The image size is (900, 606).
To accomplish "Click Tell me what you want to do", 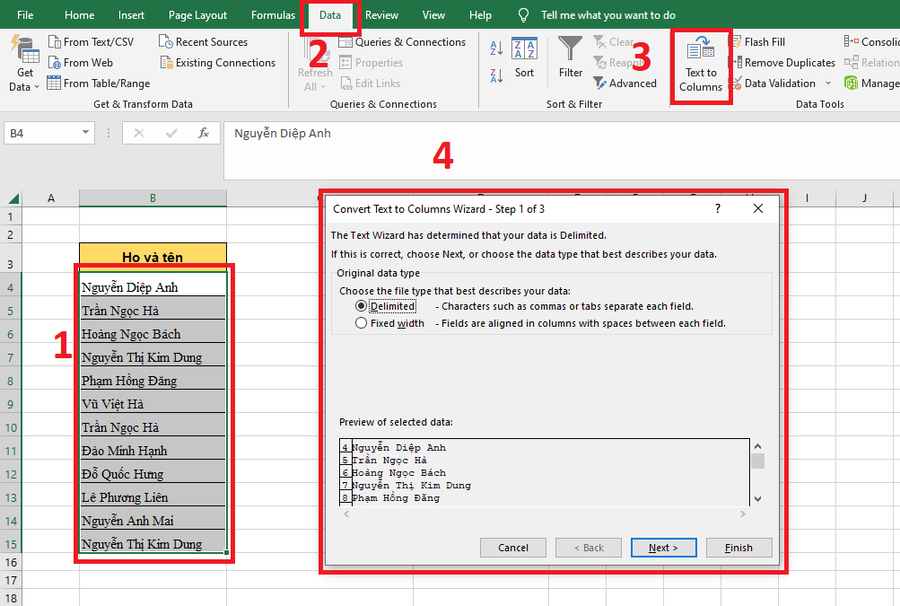I will coord(608,15).
